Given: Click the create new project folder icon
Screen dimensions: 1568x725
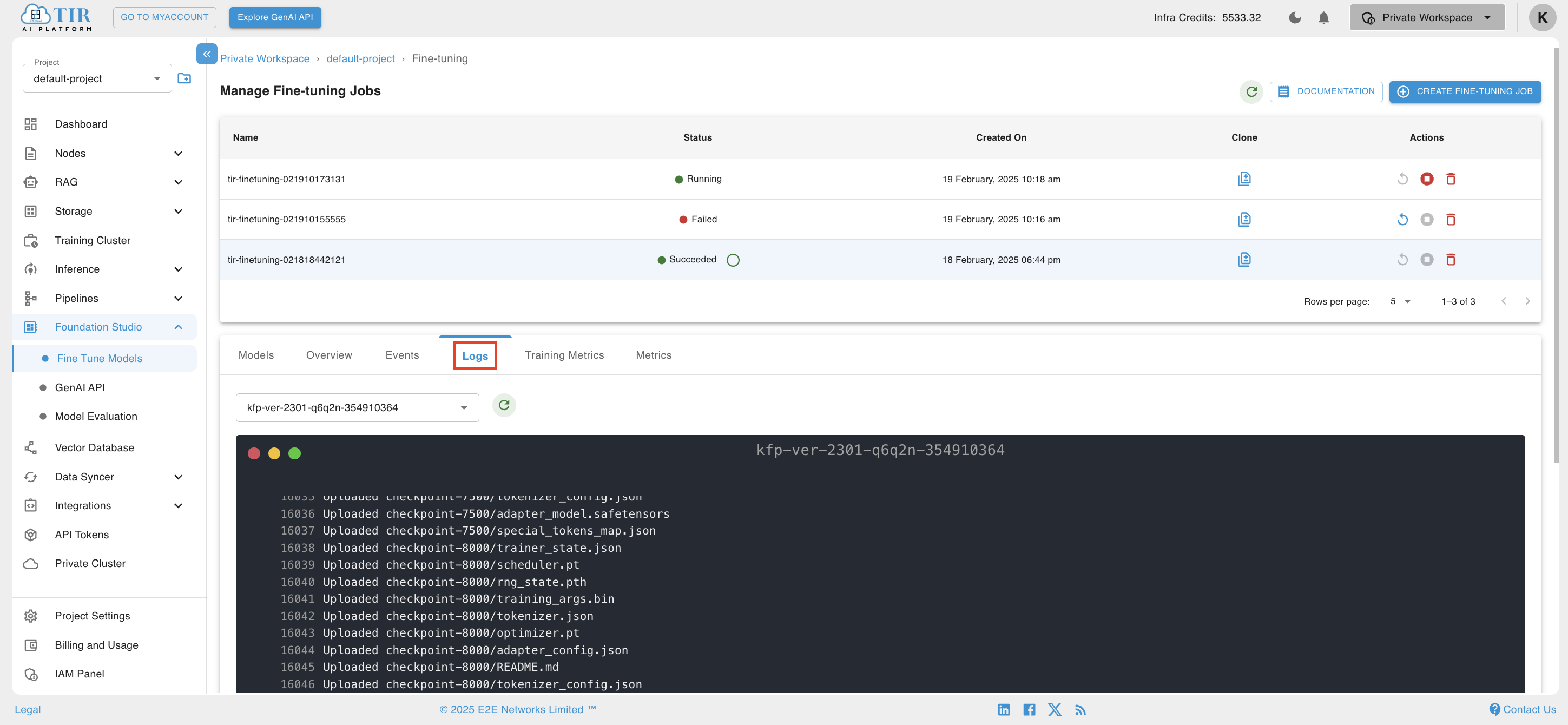Looking at the screenshot, I should coord(184,78).
